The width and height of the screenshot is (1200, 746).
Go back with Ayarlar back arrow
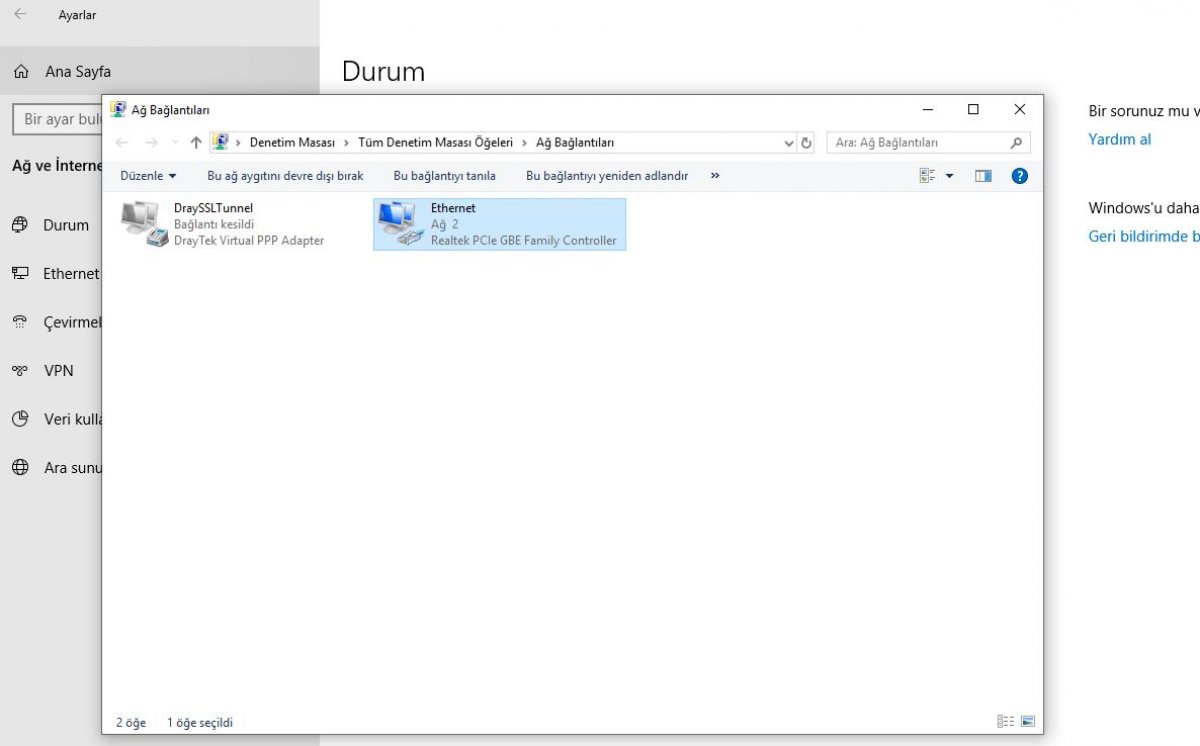pos(20,15)
